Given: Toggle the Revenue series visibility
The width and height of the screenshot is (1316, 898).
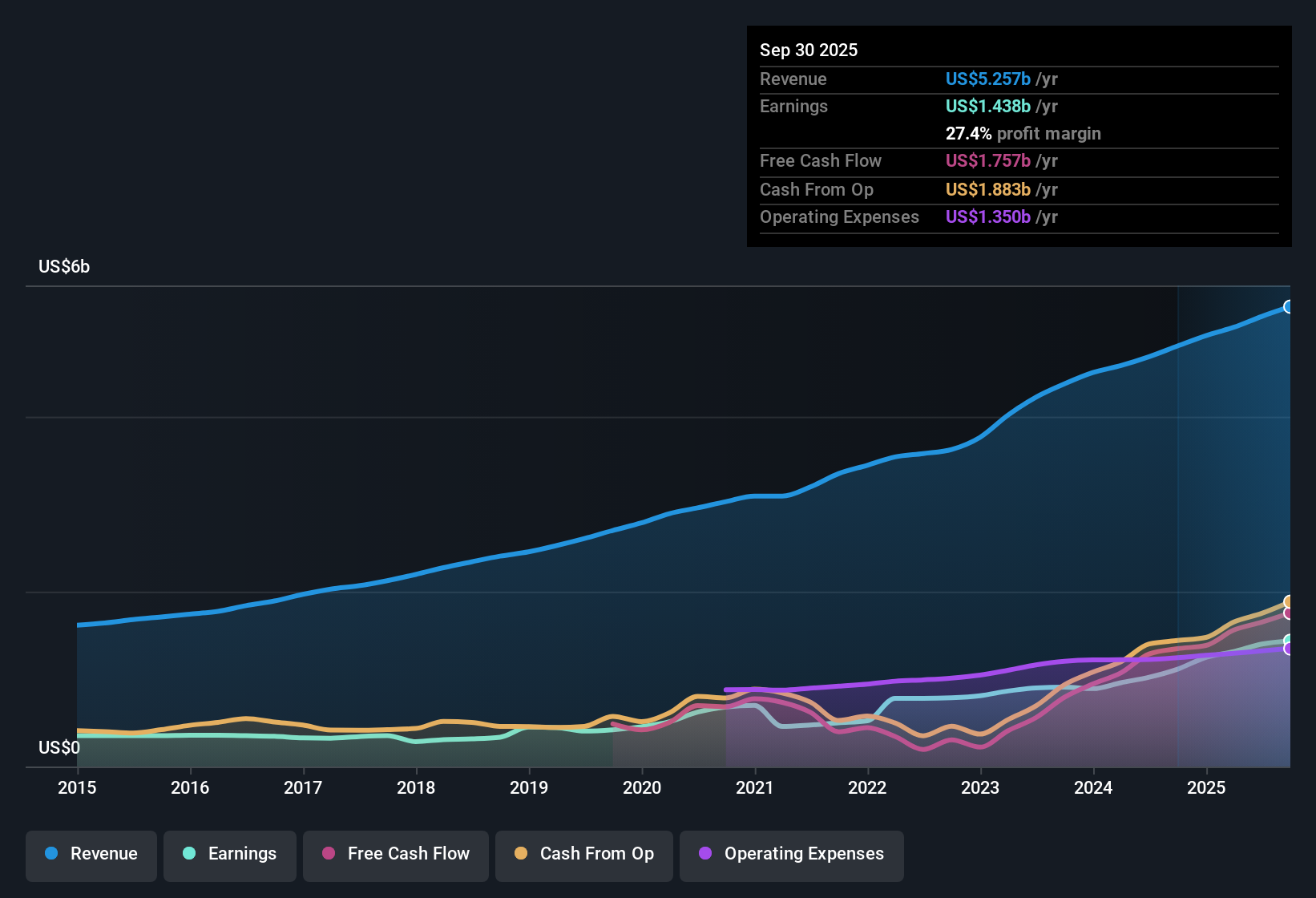Looking at the screenshot, I should point(91,854).
